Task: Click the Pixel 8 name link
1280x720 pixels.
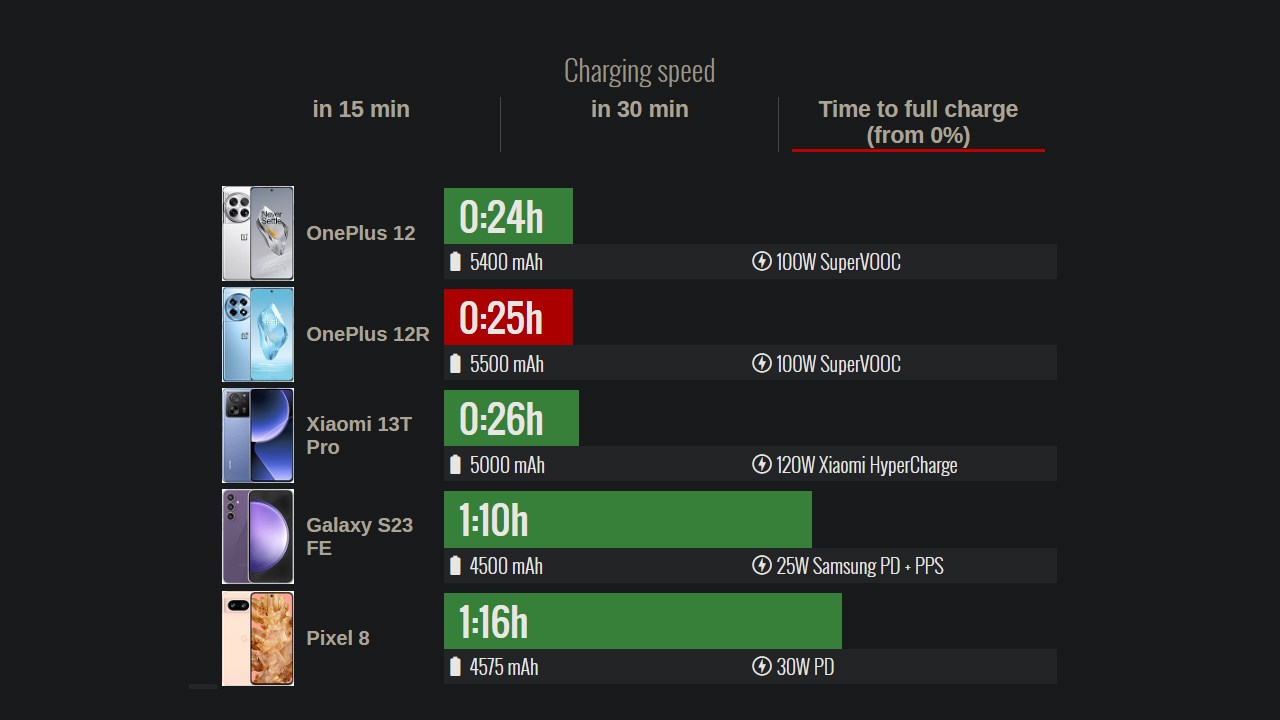Action: (x=338, y=638)
